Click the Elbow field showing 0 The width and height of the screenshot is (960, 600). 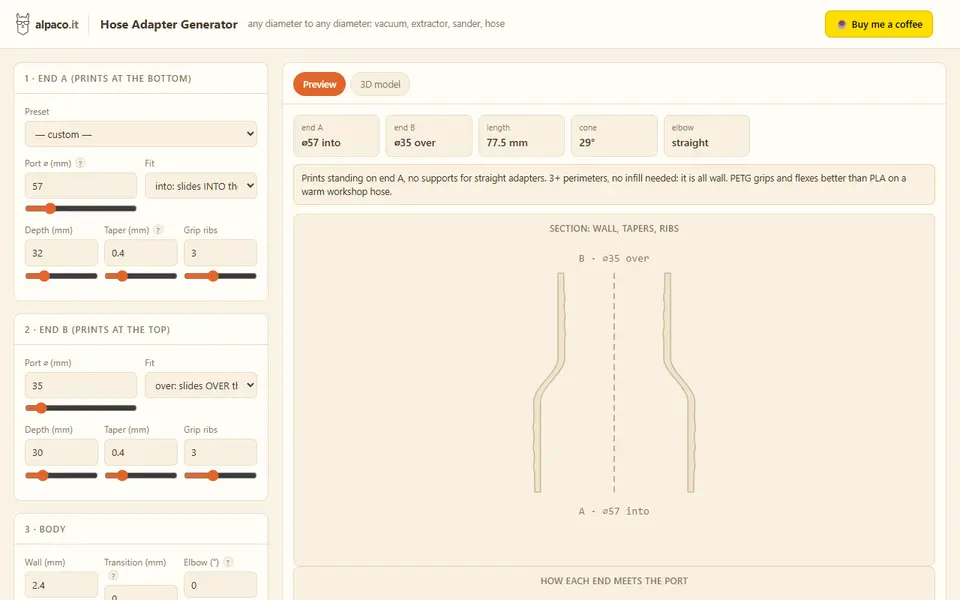coord(220,585)
